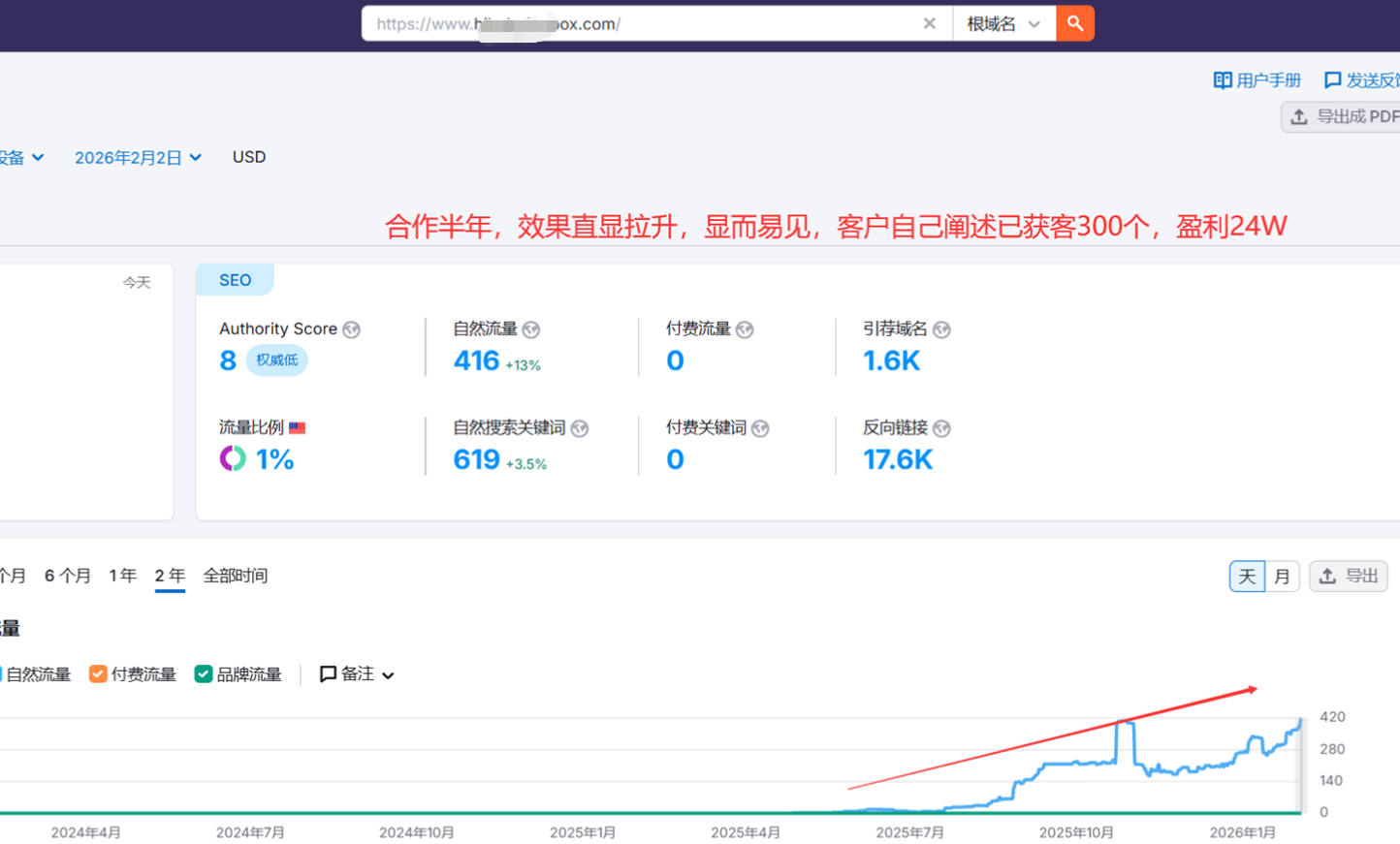Open the 根域名 scope dropdown
The image size is (1400, 844).
click(x=1003, y=23)
